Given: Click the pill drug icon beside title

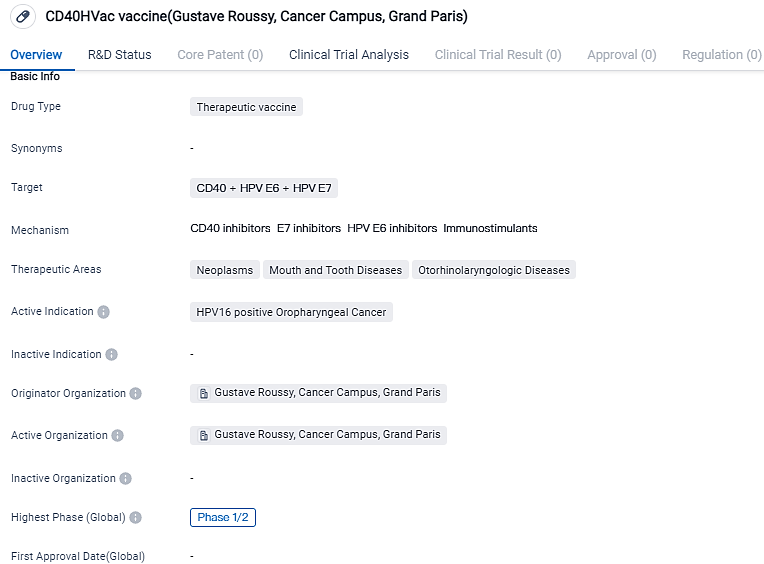Looking at the screenshot, I should pyautogui.click(x=24, y=17).
